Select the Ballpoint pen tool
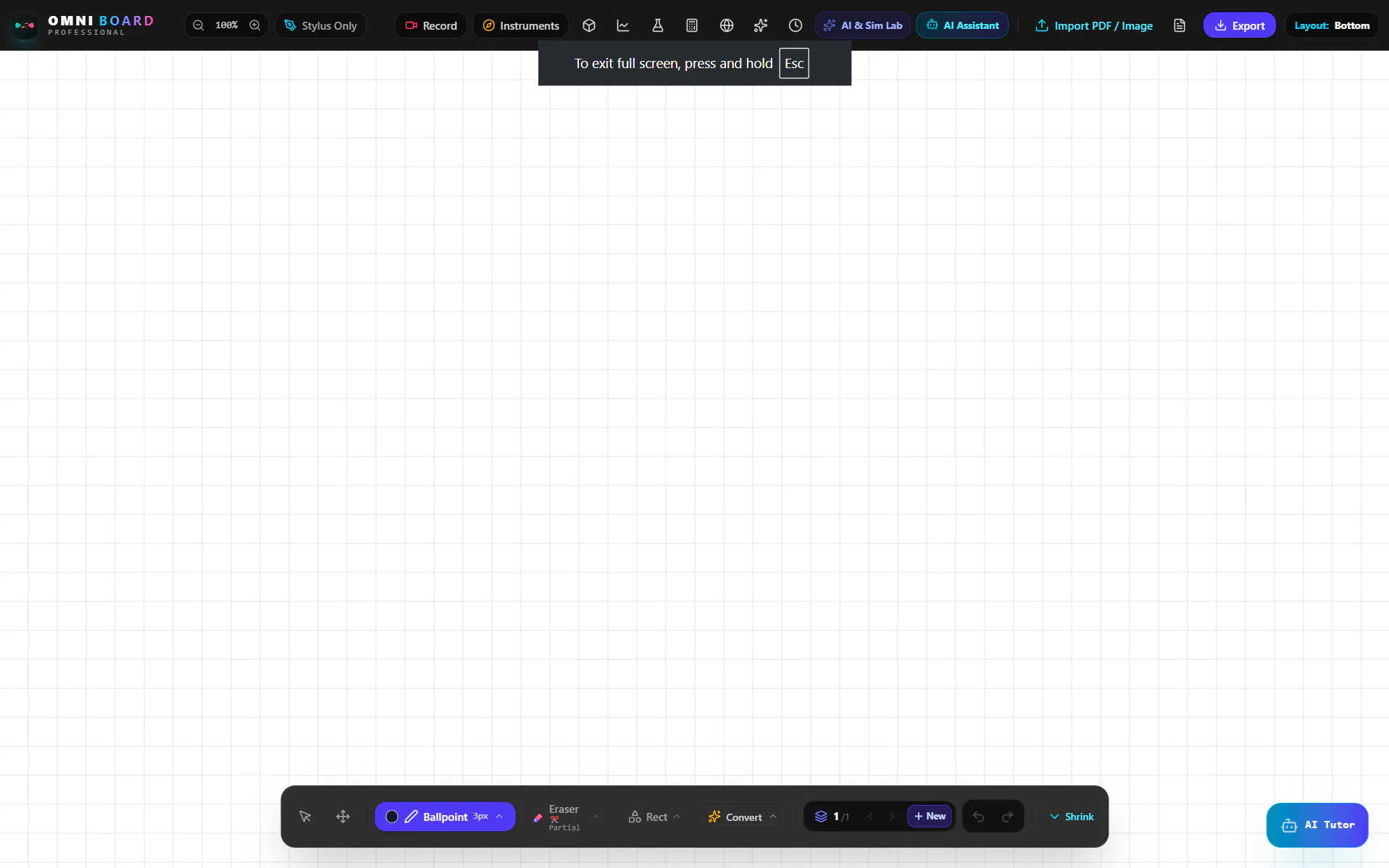Image resolution: width=1389 pixels, height=868 pixels. pyautogui.click(x=445, y=817)
